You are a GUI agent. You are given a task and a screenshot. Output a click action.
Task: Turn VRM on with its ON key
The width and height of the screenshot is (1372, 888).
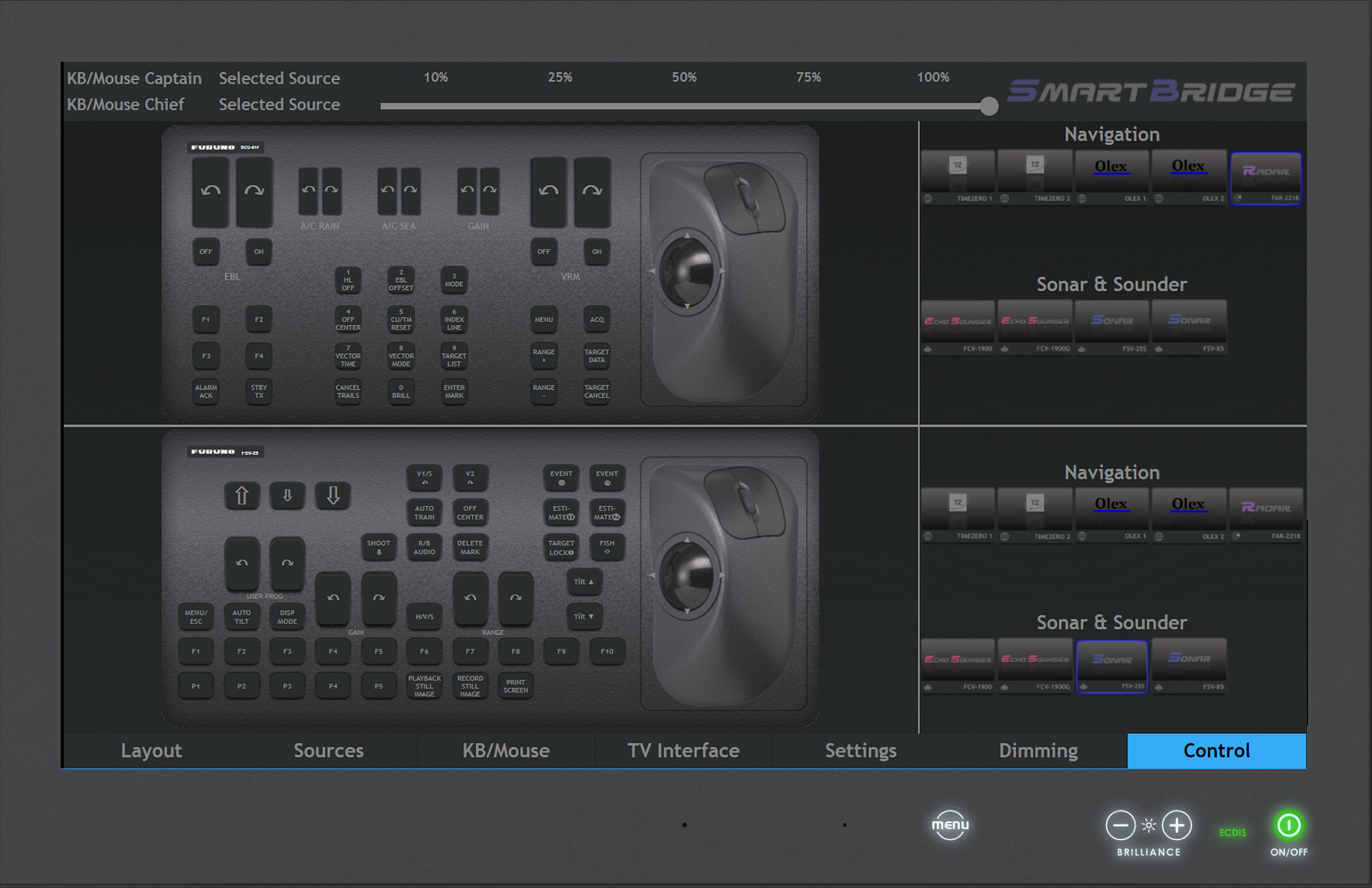[597, 252]
